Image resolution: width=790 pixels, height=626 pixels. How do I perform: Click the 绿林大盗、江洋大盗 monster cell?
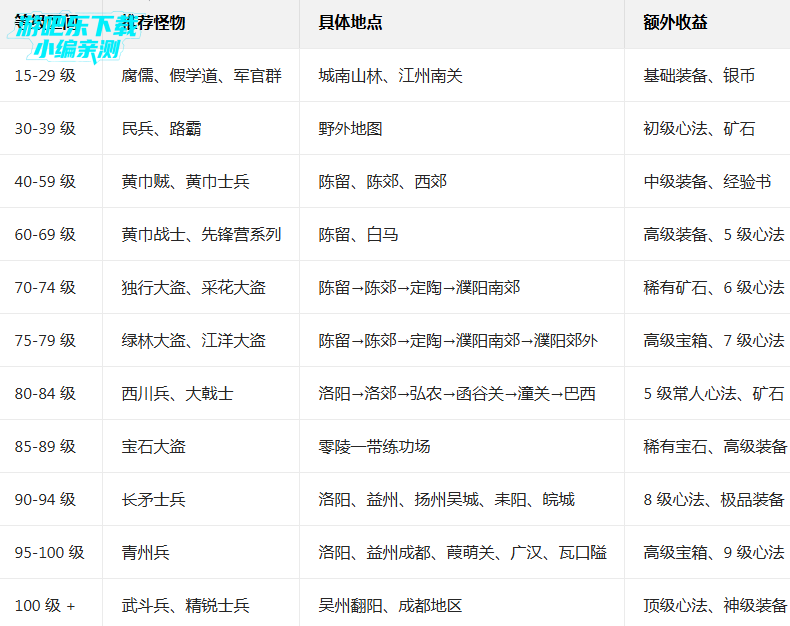193,341
